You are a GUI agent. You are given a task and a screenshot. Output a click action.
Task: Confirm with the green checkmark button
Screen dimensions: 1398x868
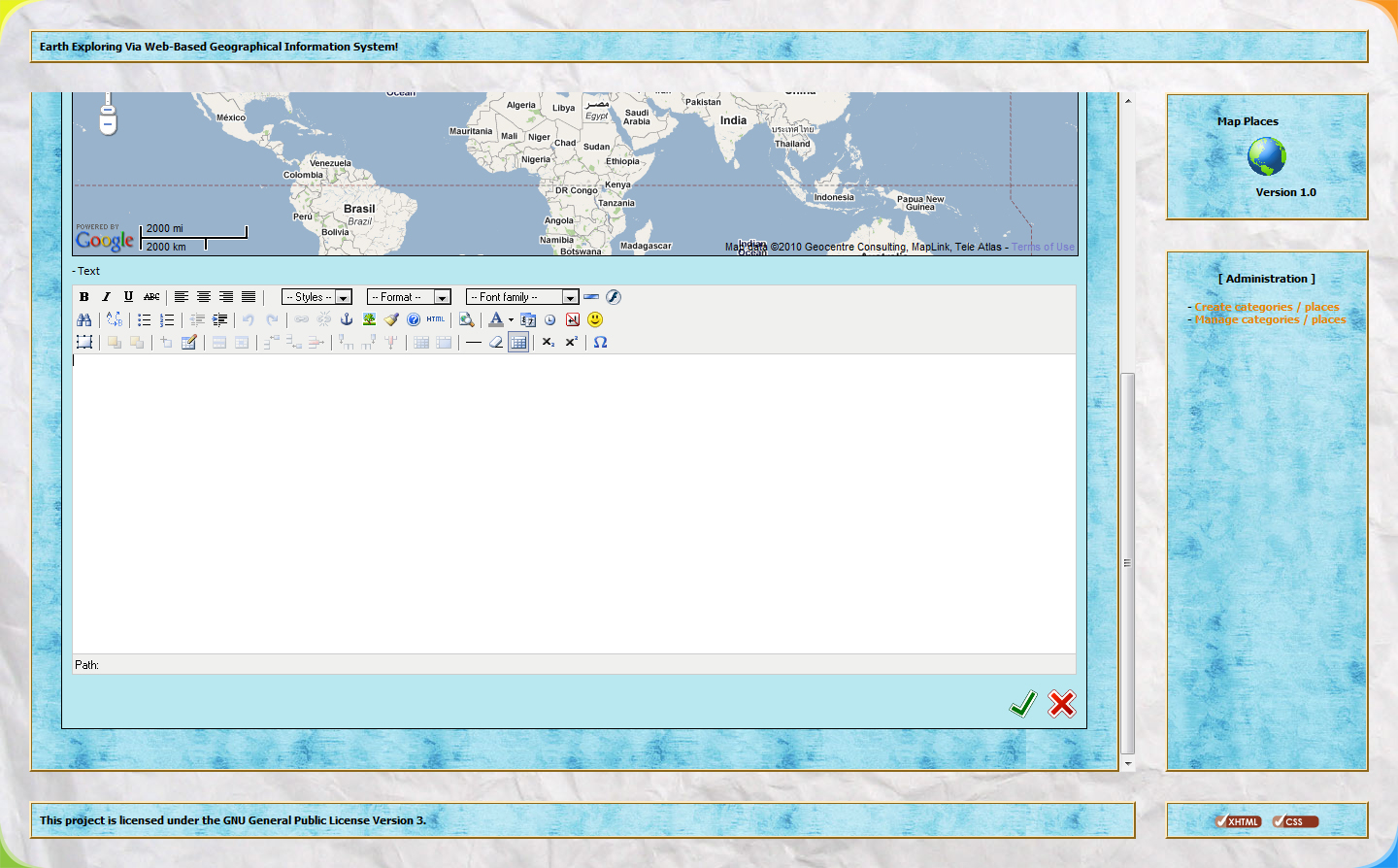click(x=1023, y=704)
